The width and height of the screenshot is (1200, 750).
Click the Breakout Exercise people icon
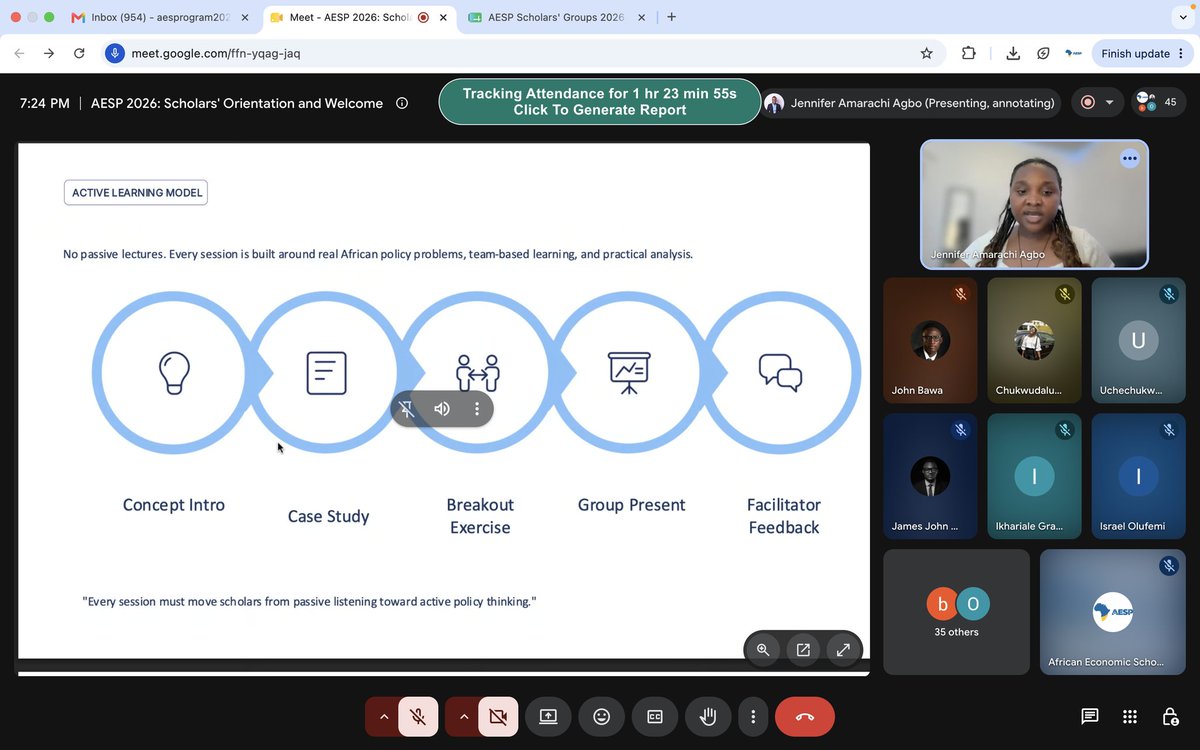tap(478, 372)
